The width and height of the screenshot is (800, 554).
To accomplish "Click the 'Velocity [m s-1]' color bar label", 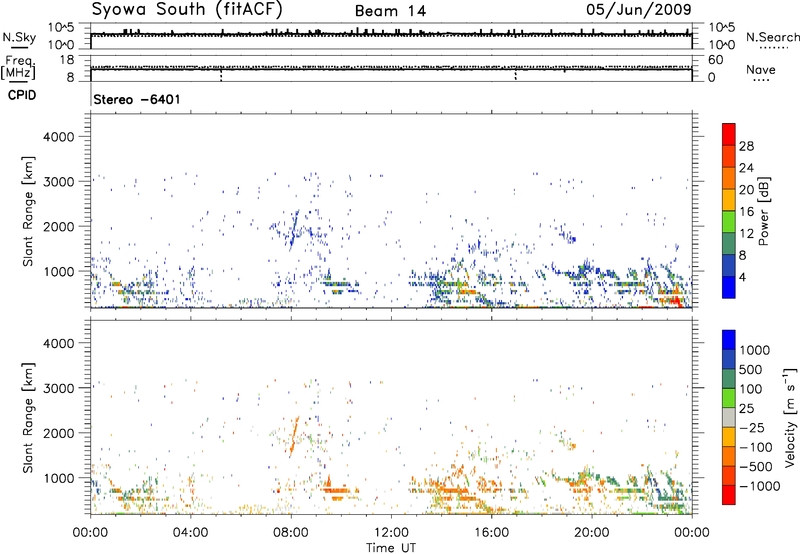I will click(x=790, y=417).
